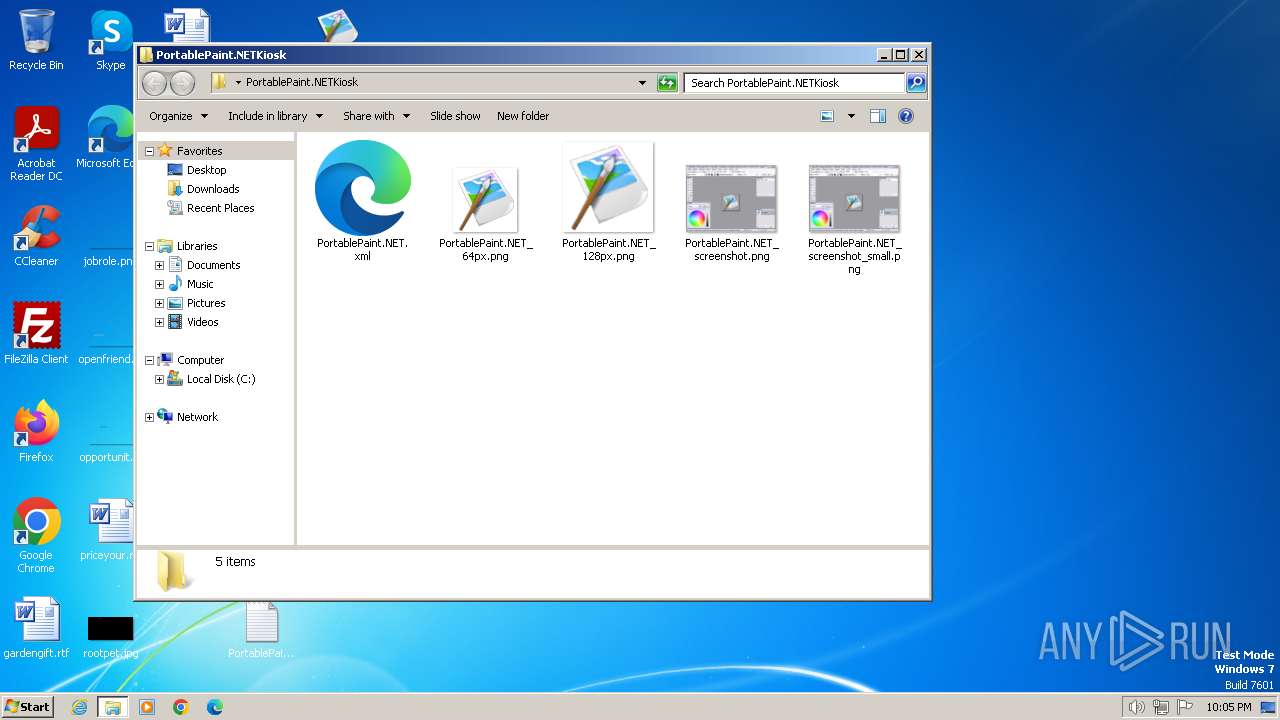The height and width of the screenshot is (720, 1280).
Task: Click the search magnifier icon
Action: click(916, 83)
